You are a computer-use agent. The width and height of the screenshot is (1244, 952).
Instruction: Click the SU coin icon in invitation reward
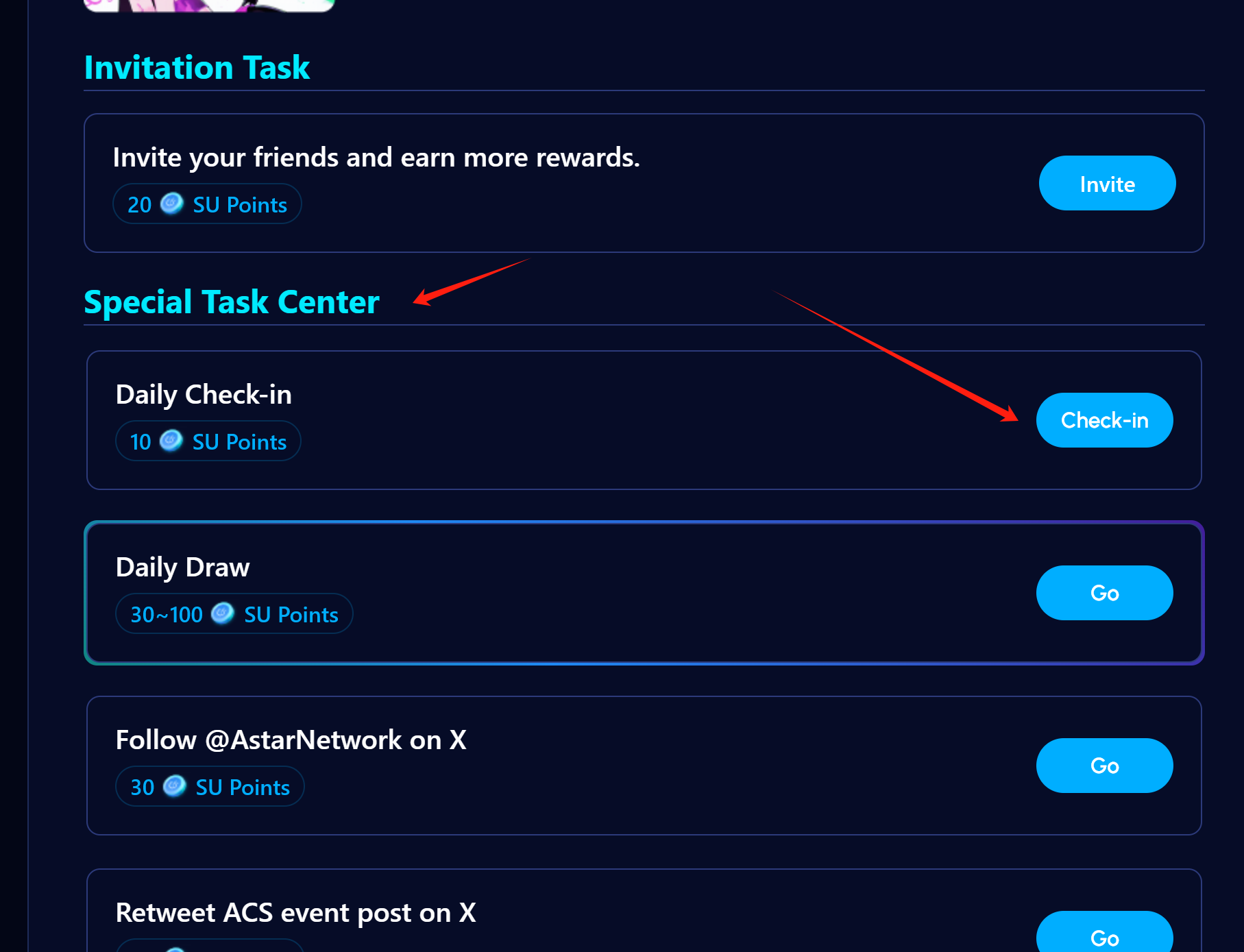click(x=172, y=204)
